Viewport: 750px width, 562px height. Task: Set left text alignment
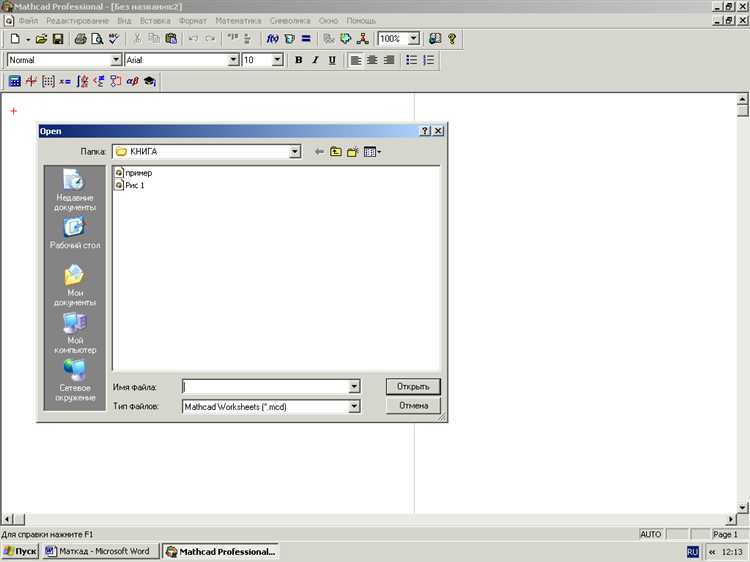pos(356,60)
